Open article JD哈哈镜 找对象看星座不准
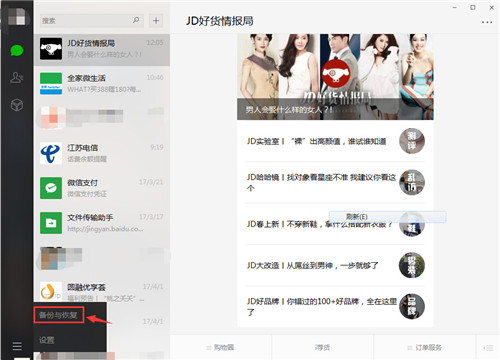The height and width of the screenshot is (360, 500). click(321, 182)
